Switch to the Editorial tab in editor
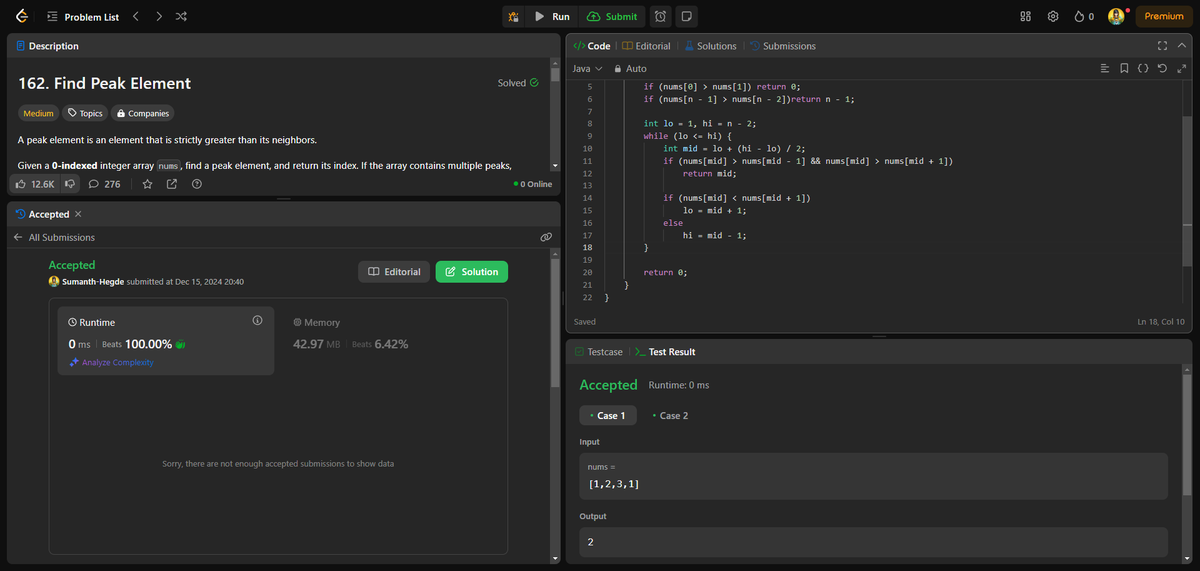Screen dimensions: 1200x571 [647, 46]
